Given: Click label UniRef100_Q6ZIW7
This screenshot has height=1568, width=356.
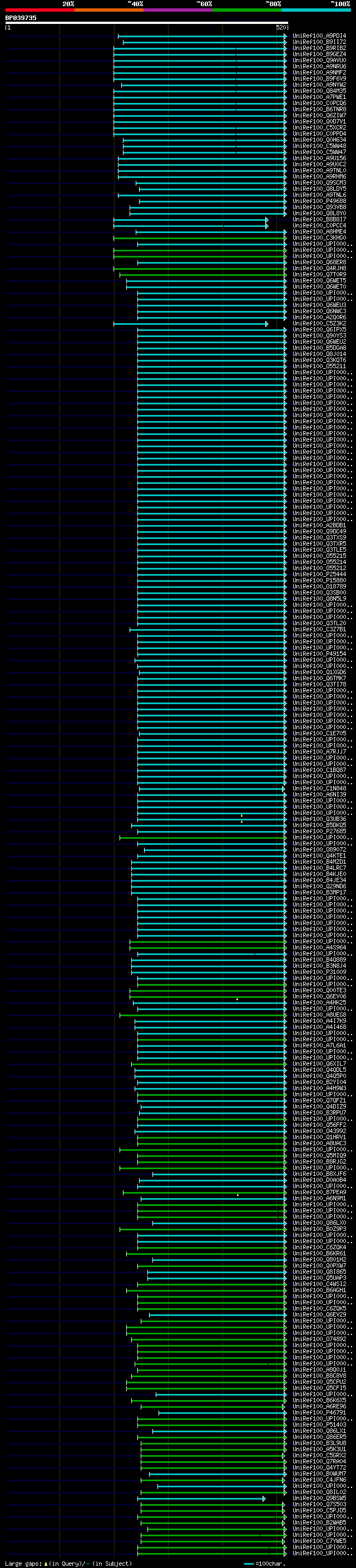Looking at the screenshot, I should [x=319, y=116].
